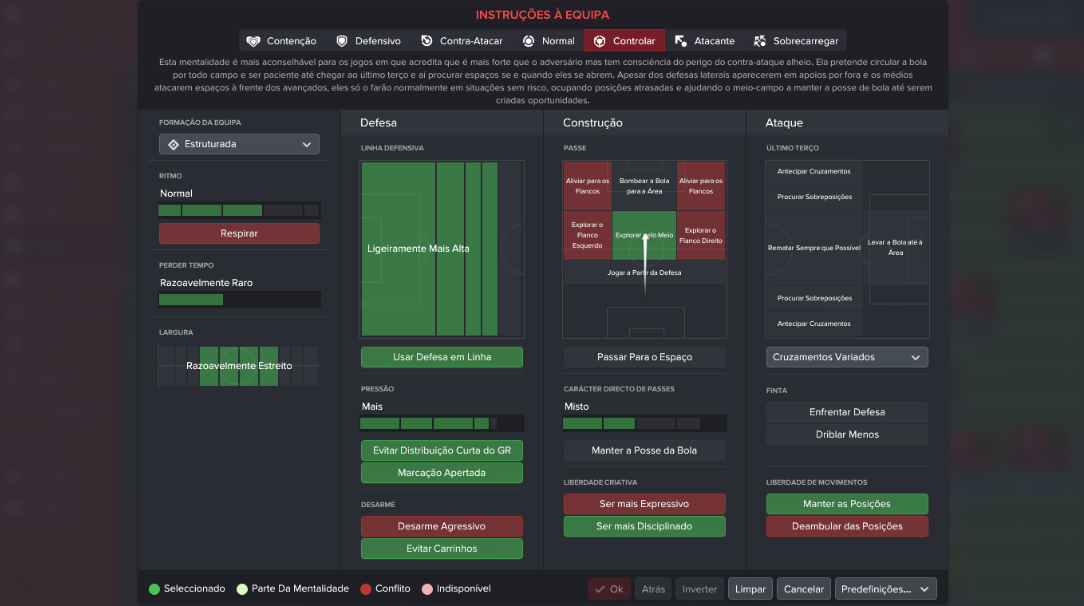Select the Contenção mentality shield icon

click(x=253, y=41)
